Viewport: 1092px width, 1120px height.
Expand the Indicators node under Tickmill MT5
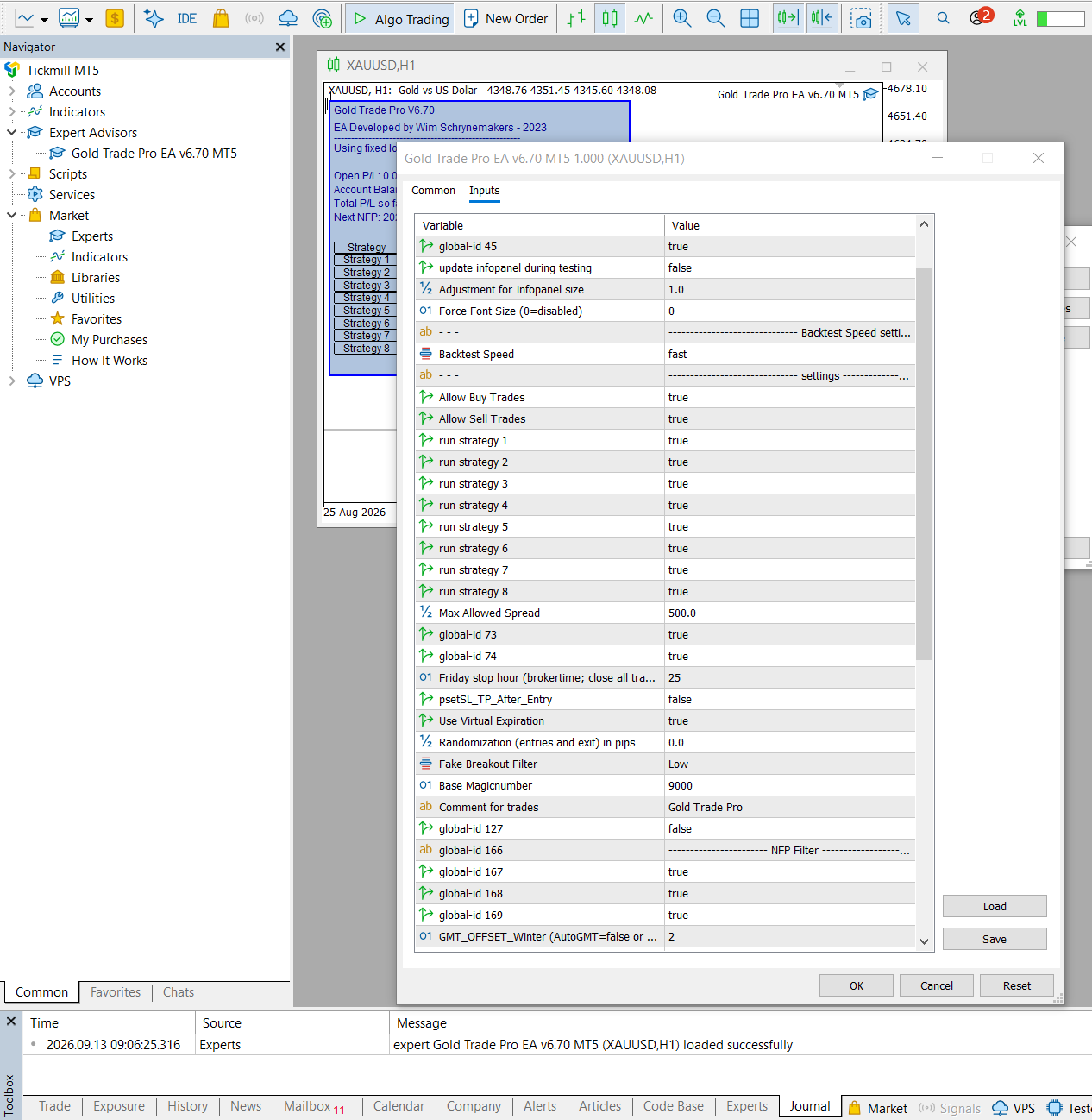[11, 111]
